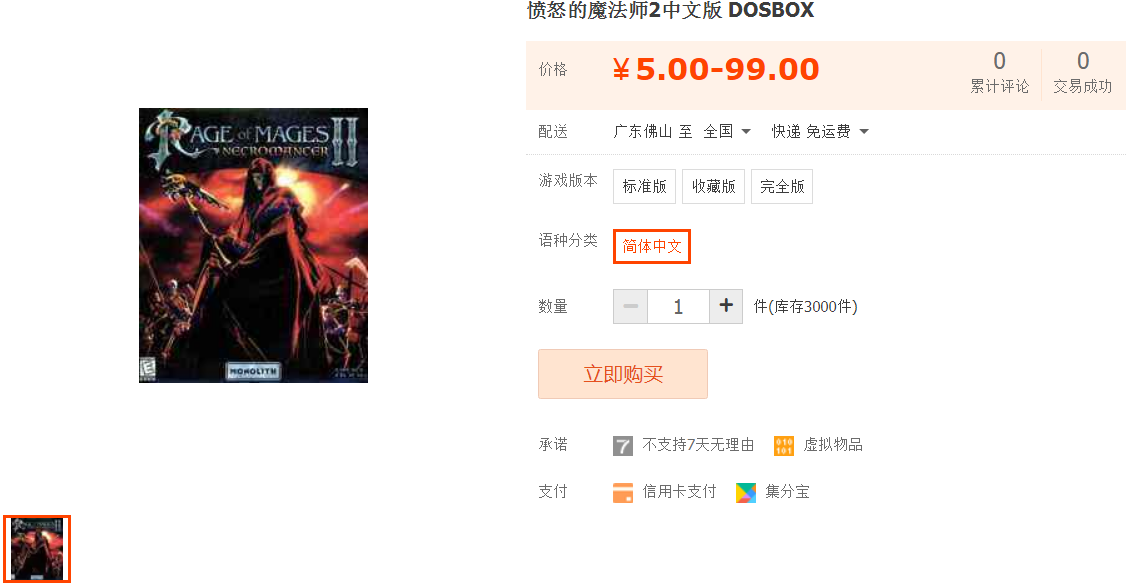Click the 7-day no-return policy icon

pyautogui.click(x=622, y=445)
